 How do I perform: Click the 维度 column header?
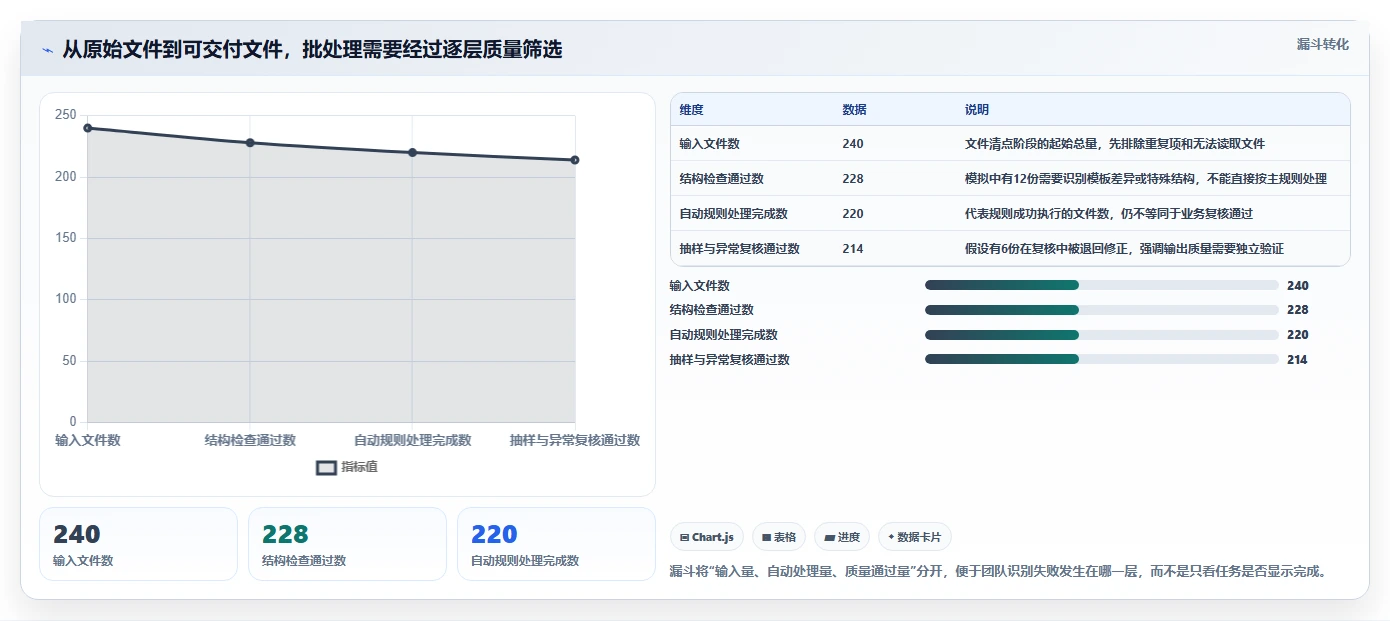(x=691, y=110)
